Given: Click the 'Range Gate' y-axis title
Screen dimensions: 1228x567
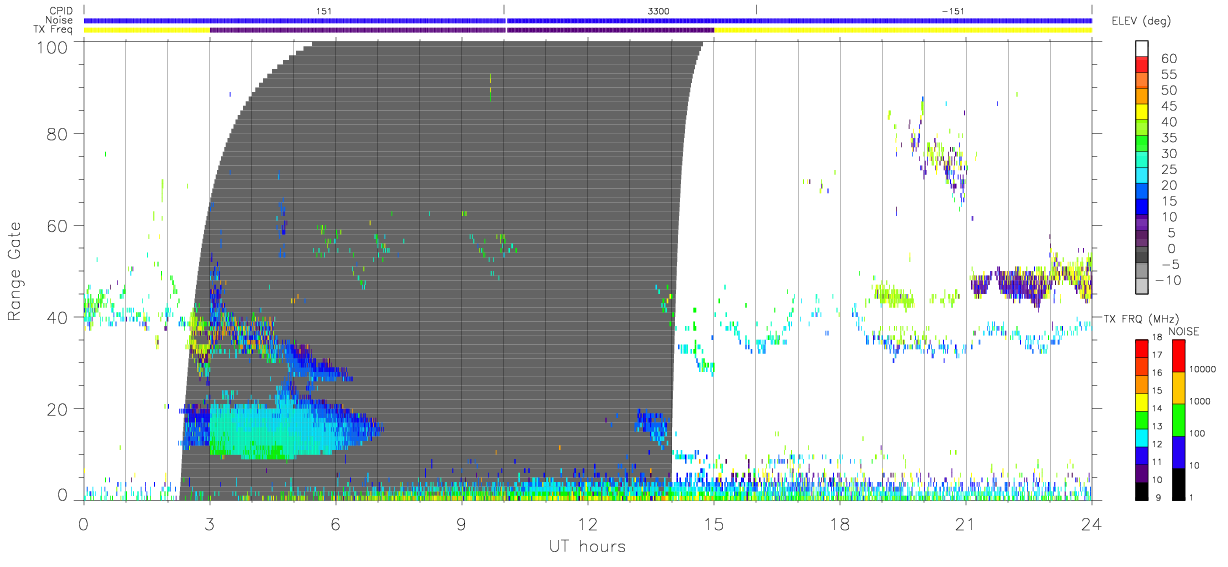Looking at the screenshot, I should click(17, 270).
